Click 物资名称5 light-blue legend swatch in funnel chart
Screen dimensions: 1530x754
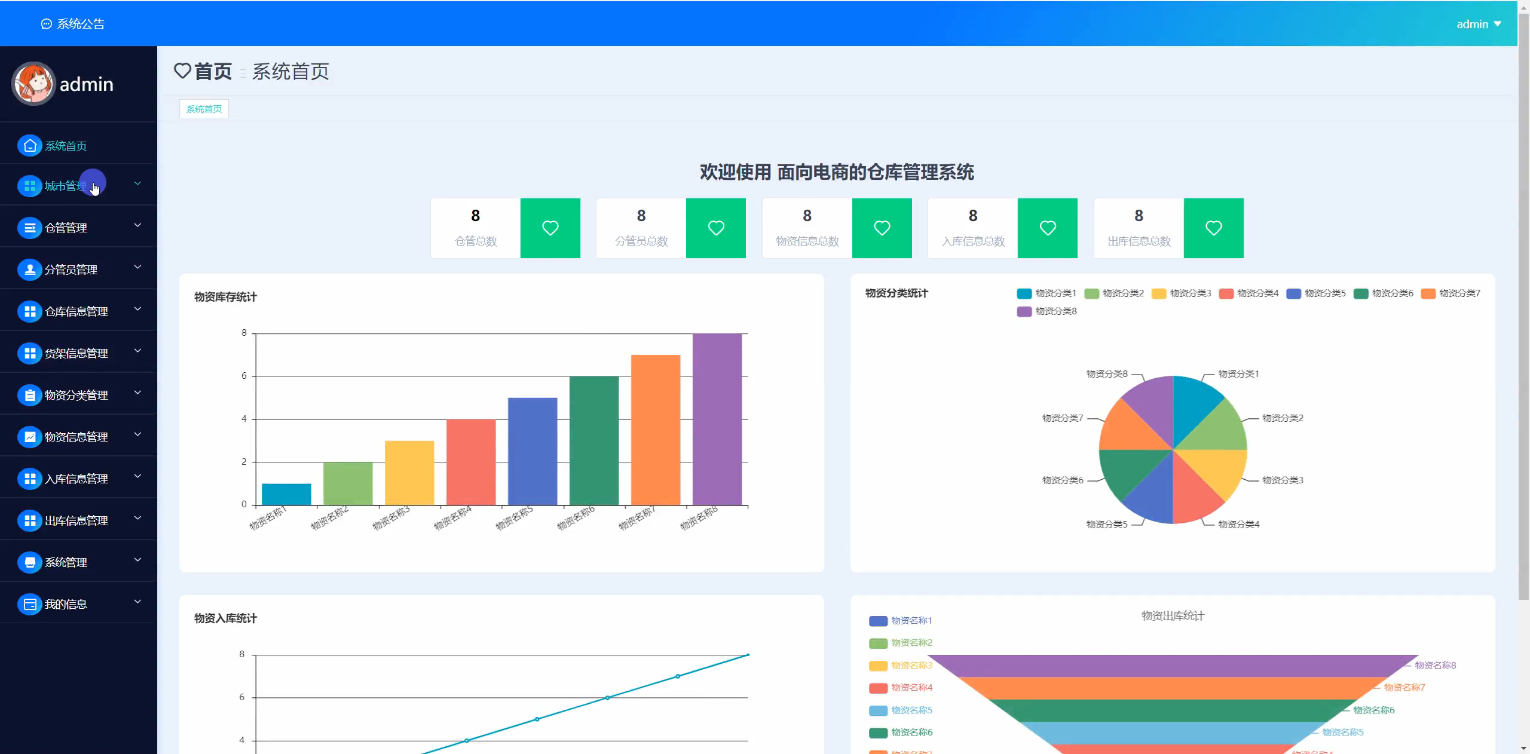point(879,711)
